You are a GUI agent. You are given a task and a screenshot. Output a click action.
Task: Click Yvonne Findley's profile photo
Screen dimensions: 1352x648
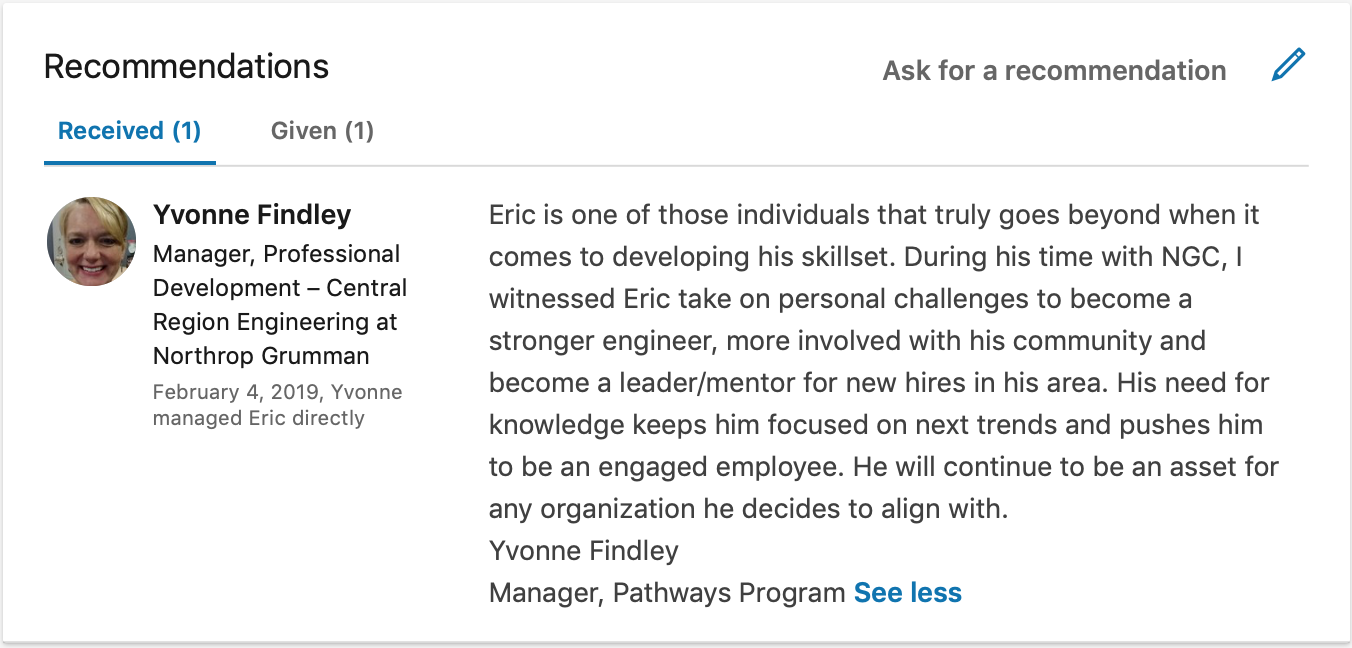click(x=91, y=241)
